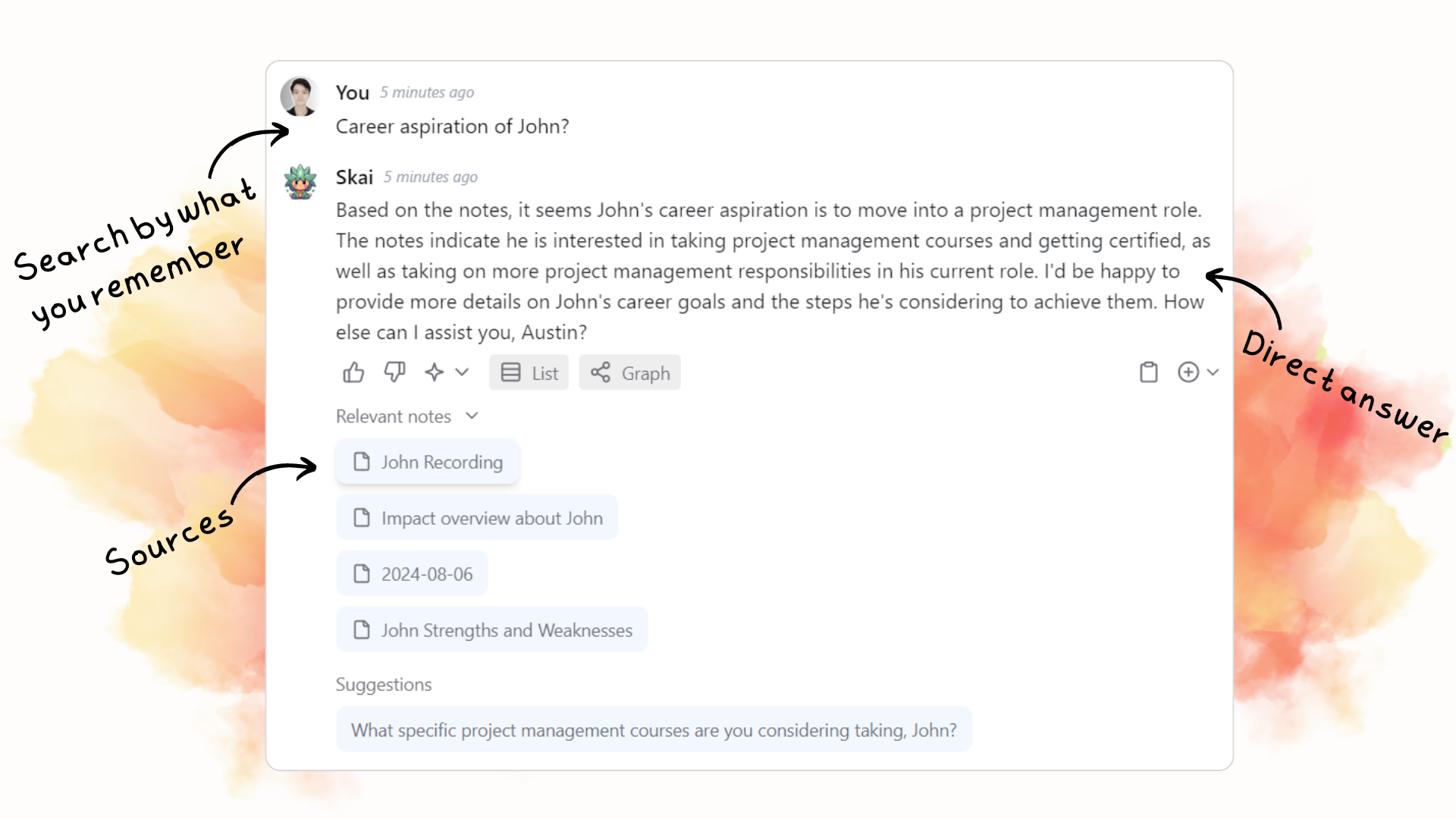
Task: Expand the add button dropdown arrow
Action: 1213,372
